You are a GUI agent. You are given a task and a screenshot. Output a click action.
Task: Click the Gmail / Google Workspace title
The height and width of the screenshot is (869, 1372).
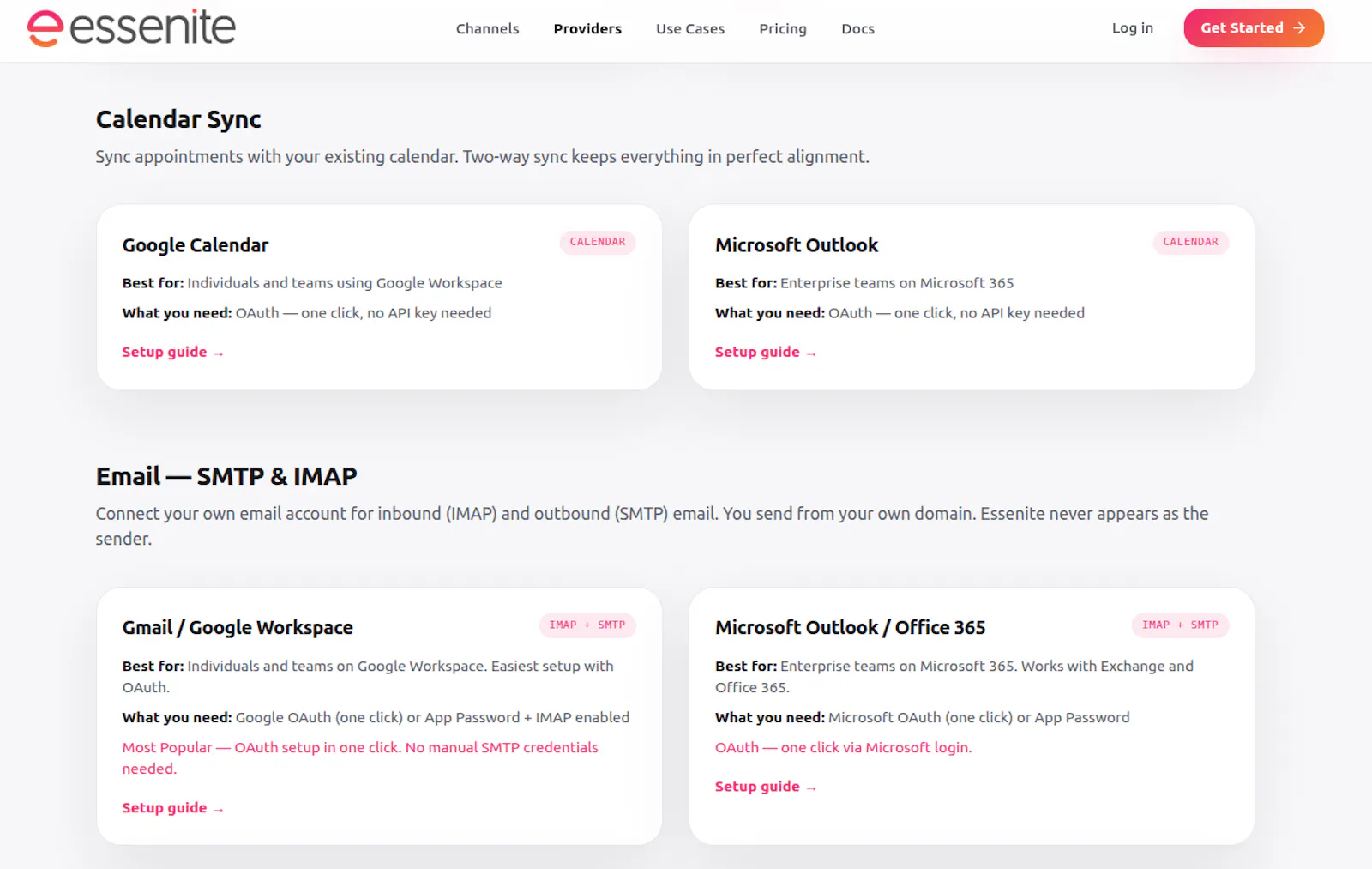tap(238, 628)
